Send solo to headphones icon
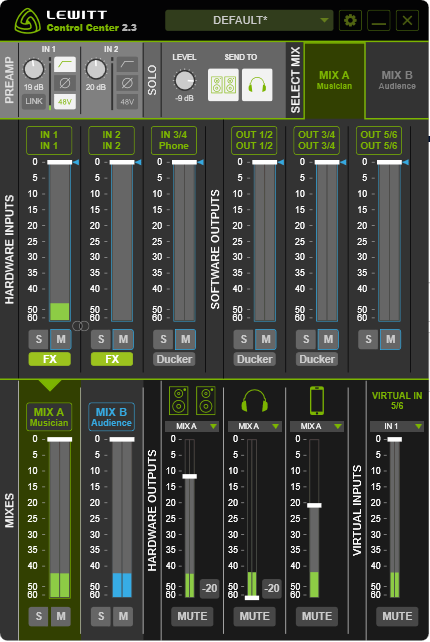The image size is (430, 642). click(257, 85)
